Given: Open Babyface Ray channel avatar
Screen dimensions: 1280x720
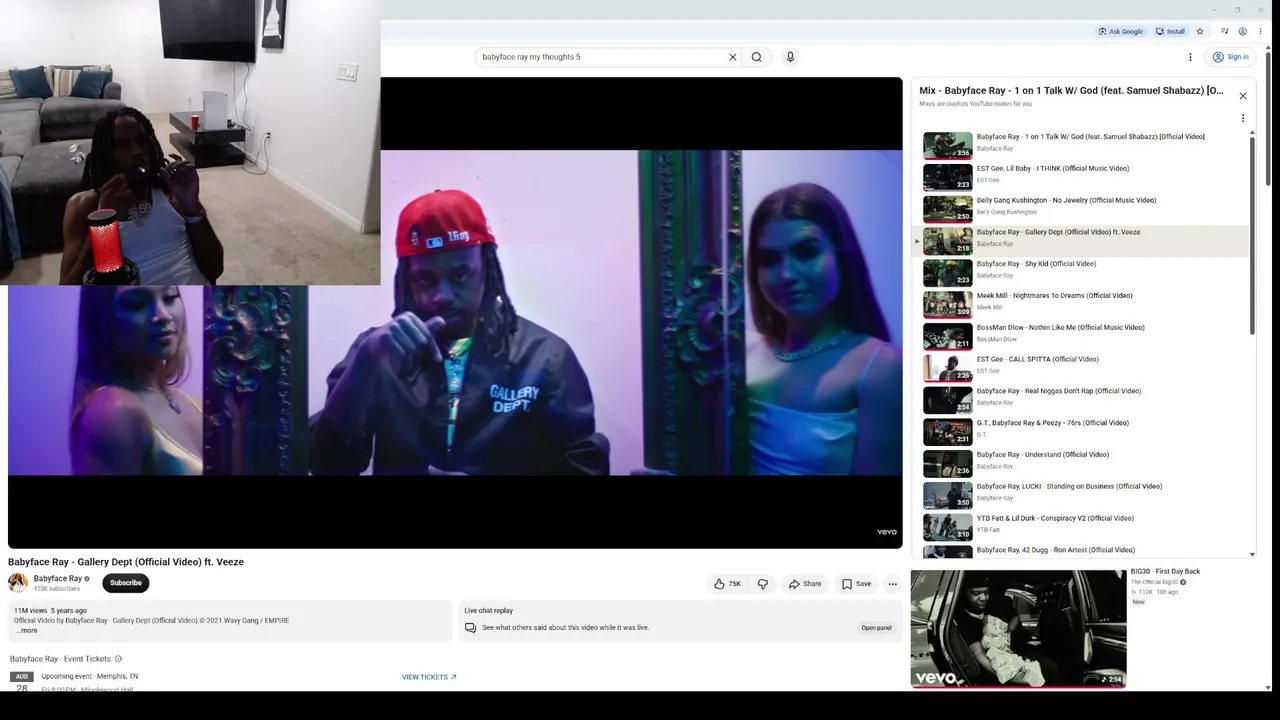Looking at the screenshot, I should 18,583.
